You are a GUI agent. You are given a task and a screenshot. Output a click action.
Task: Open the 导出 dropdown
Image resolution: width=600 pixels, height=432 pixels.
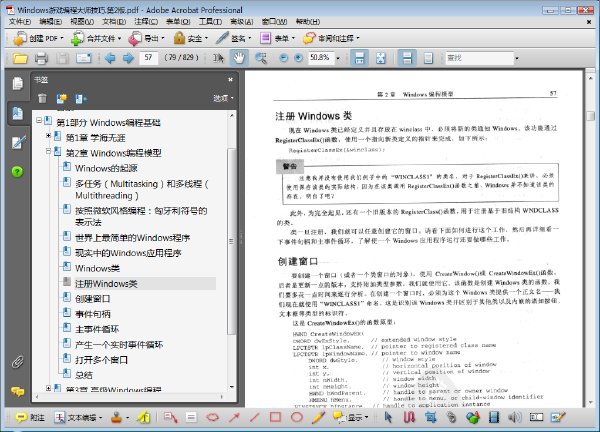click(147, 38)
